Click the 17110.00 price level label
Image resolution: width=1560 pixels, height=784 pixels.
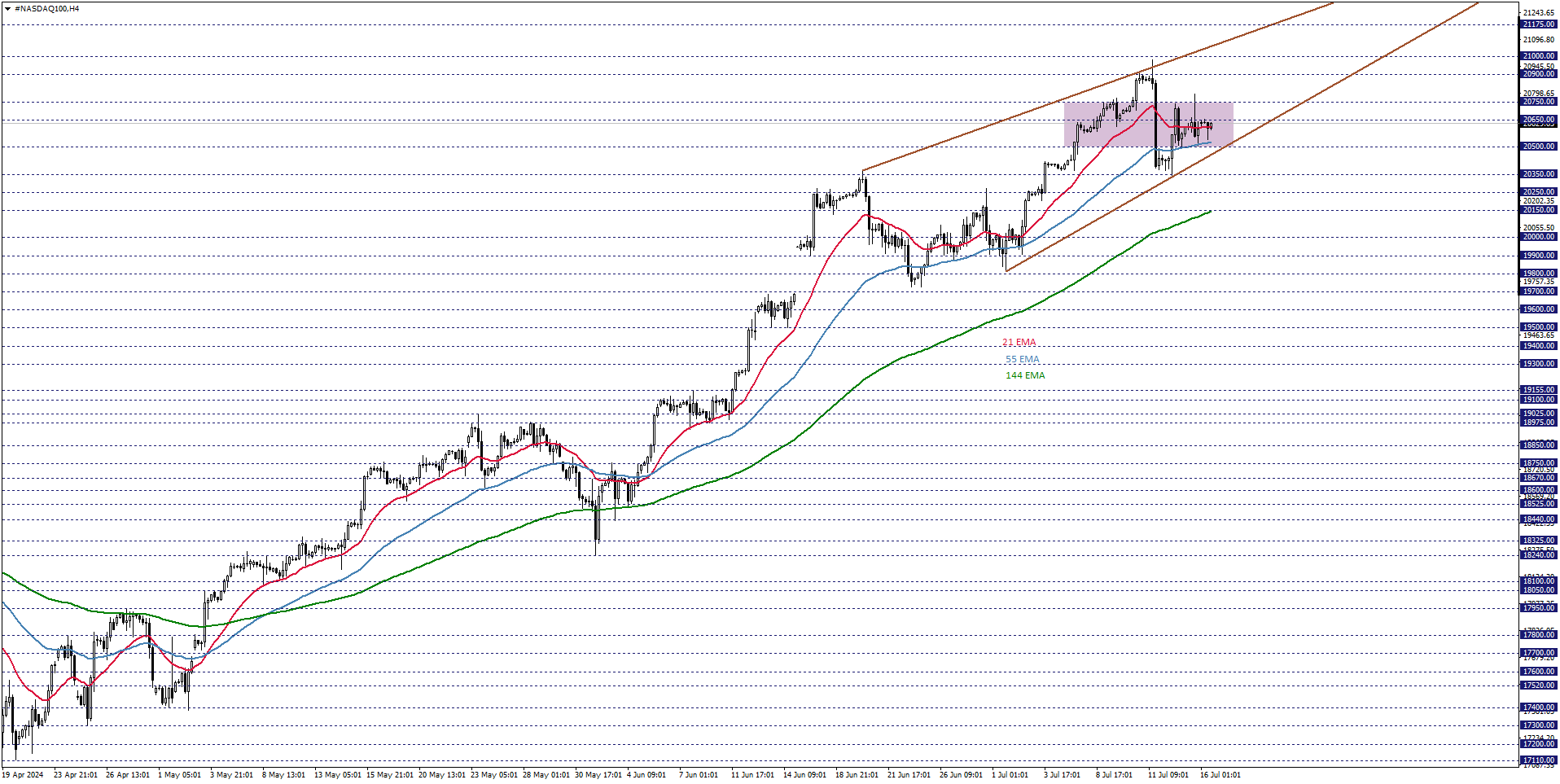(1539, 760)
